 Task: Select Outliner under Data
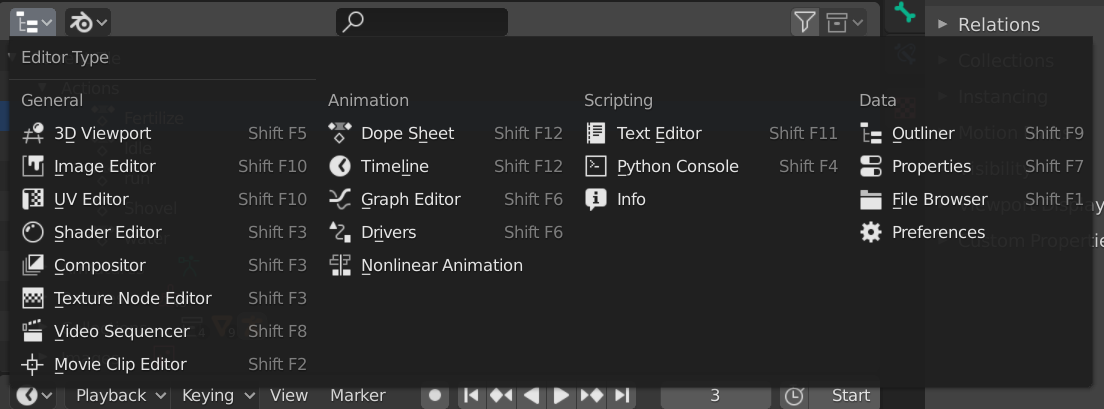click(x=972, y=133)
